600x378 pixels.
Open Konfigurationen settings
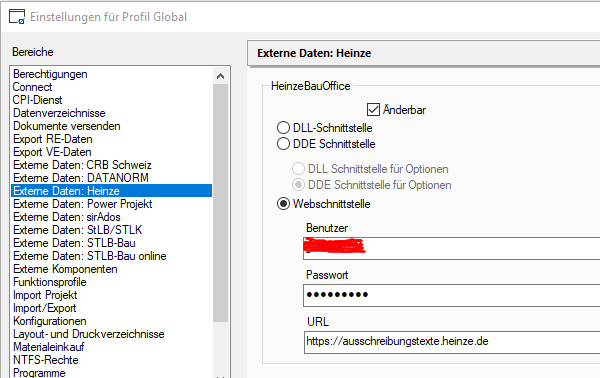point(111,321)
